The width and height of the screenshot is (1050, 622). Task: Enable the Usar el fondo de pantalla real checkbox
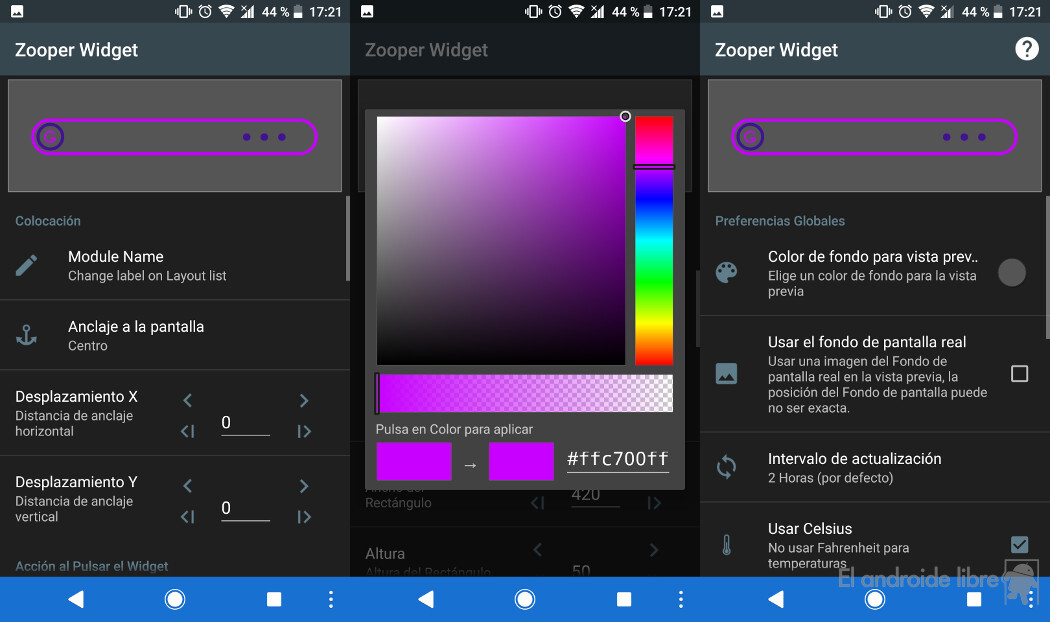point(1019,374)
